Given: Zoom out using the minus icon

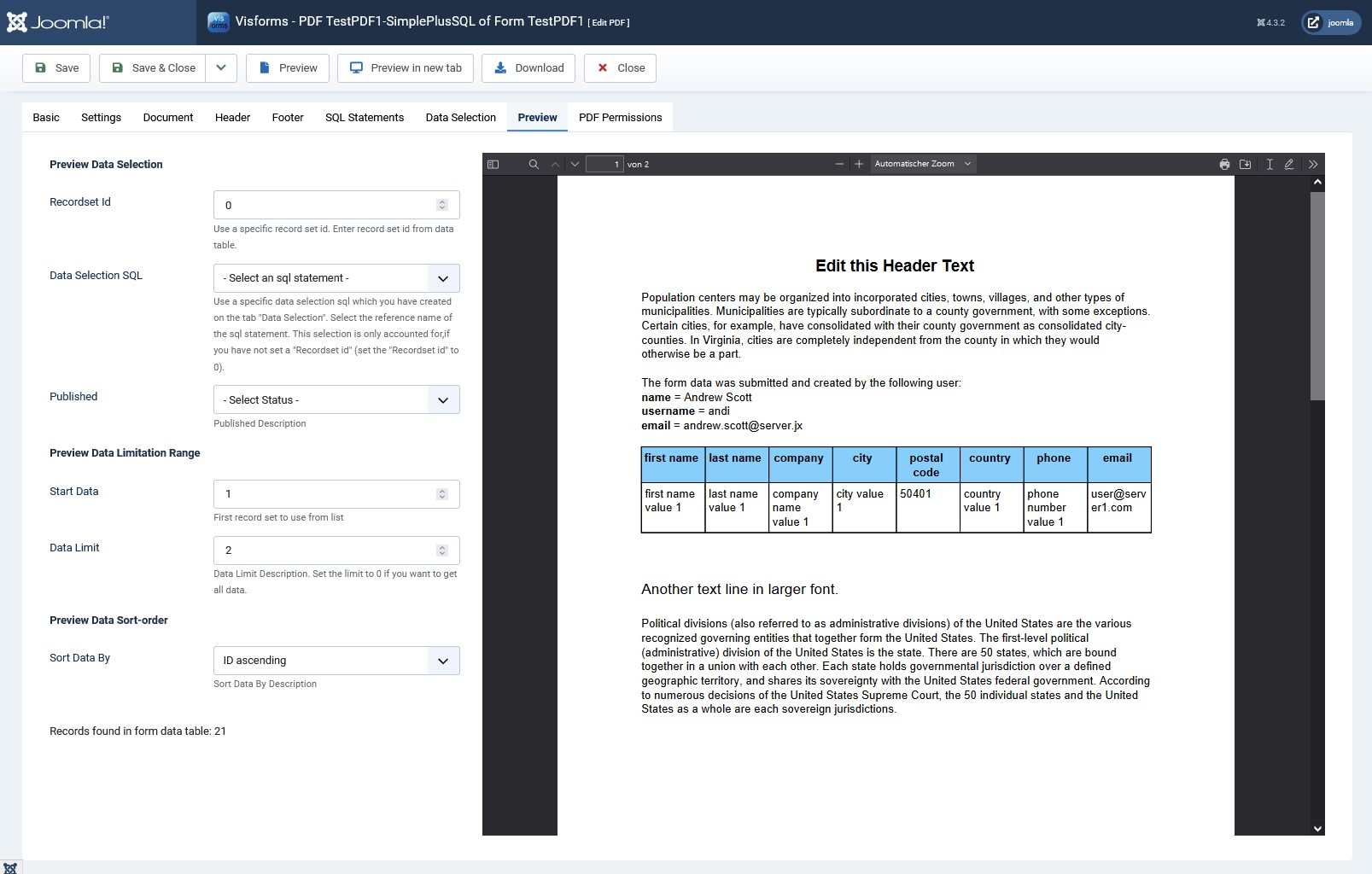Looking at the screenshot, I should coord(839,163).
